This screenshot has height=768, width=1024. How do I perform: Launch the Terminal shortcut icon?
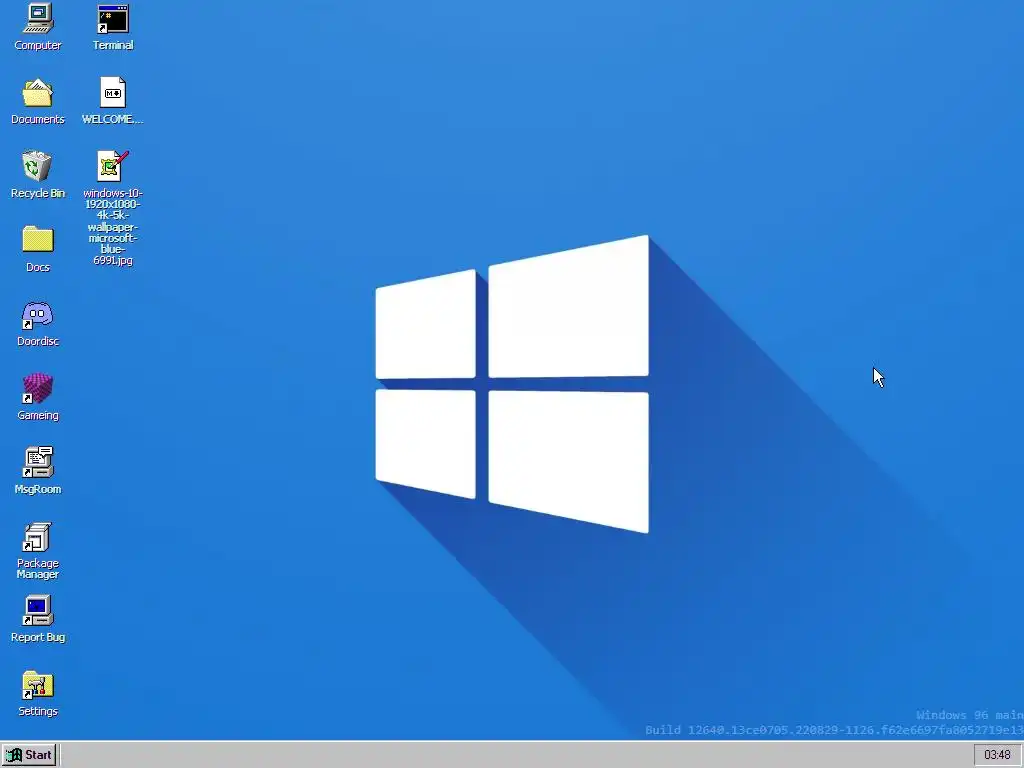[113, 18]
